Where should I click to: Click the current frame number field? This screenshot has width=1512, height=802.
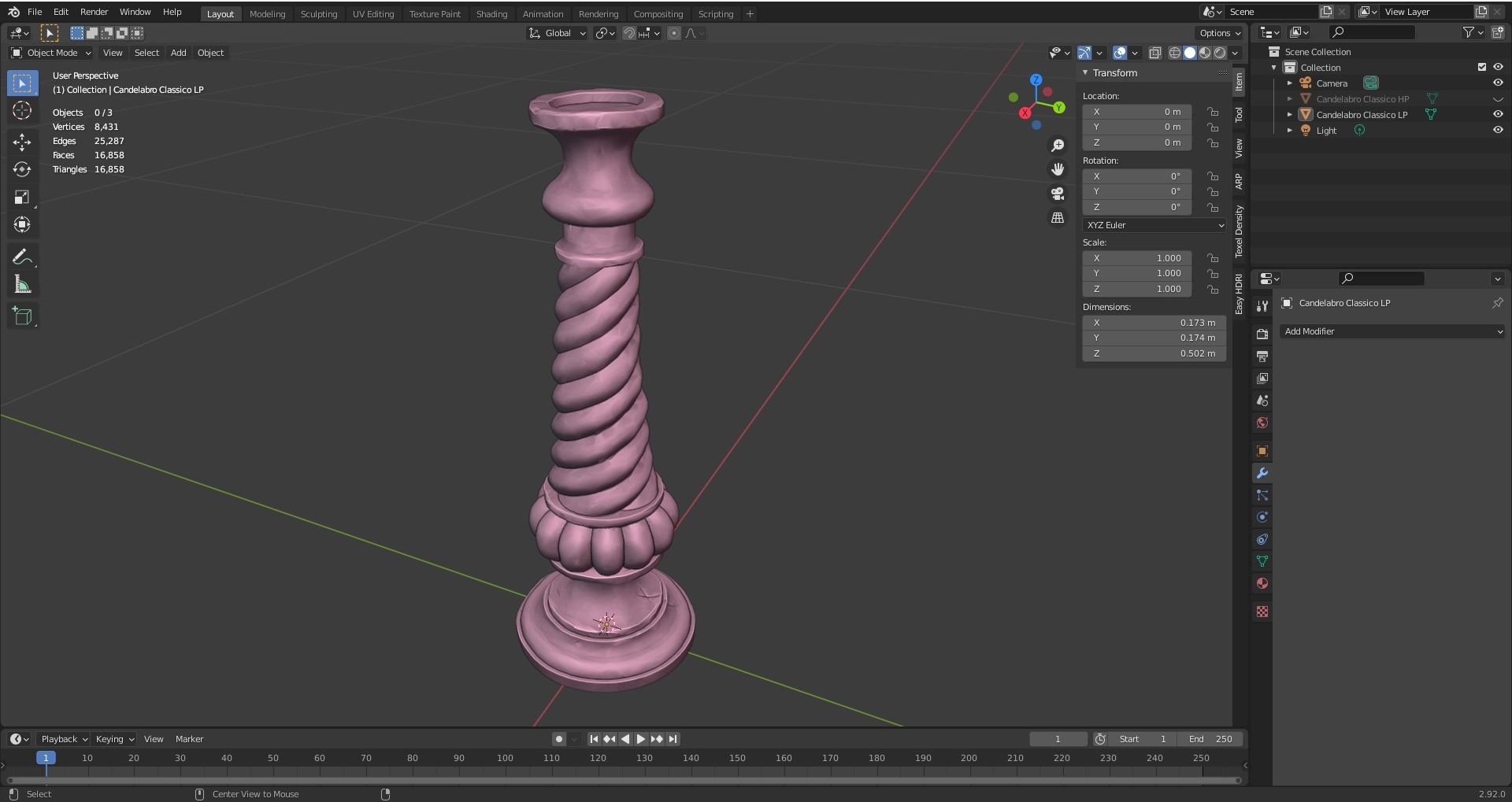[1058, 739]
